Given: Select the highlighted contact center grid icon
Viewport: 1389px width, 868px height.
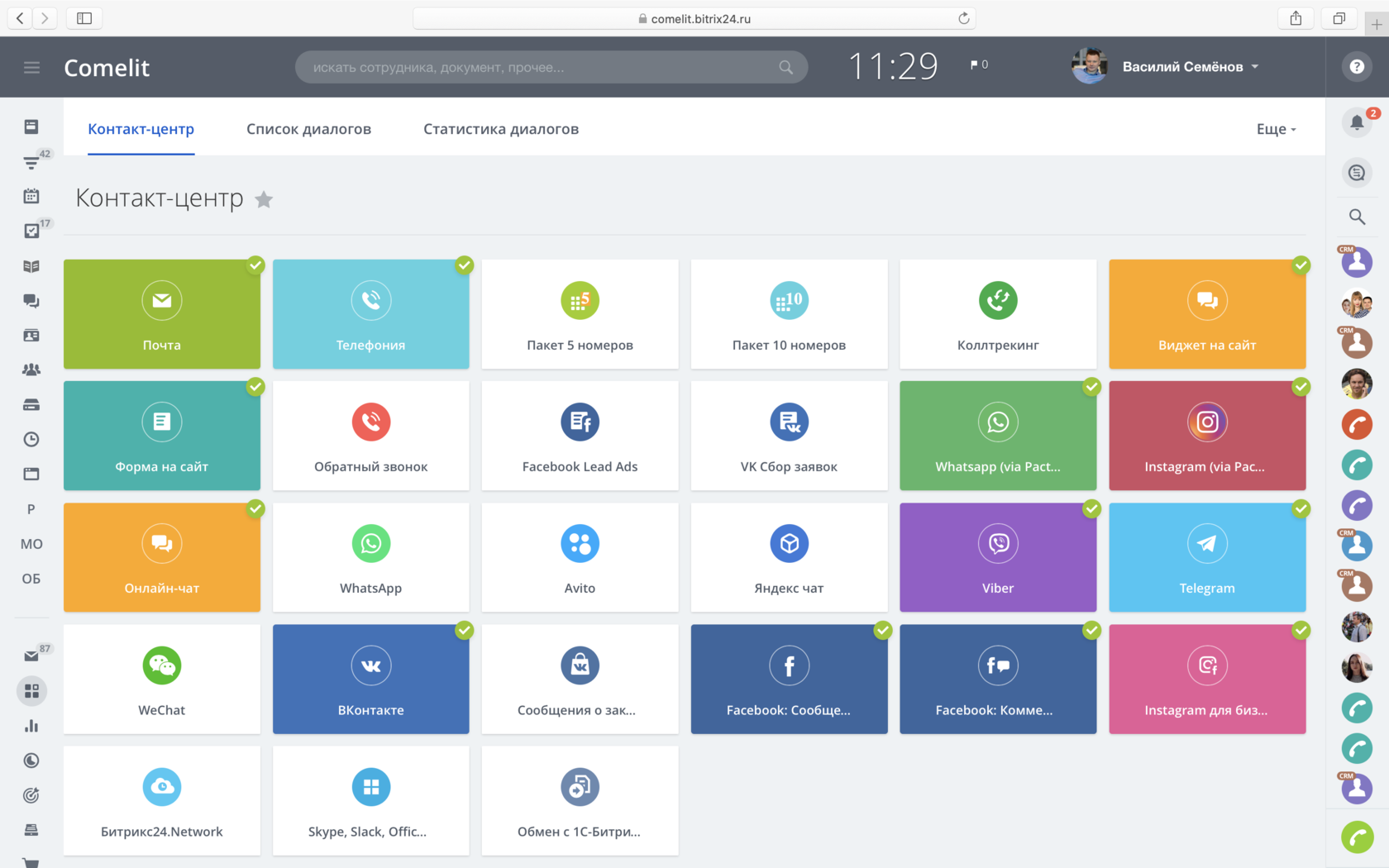Looking at the screenshot, I should point(31,691).
